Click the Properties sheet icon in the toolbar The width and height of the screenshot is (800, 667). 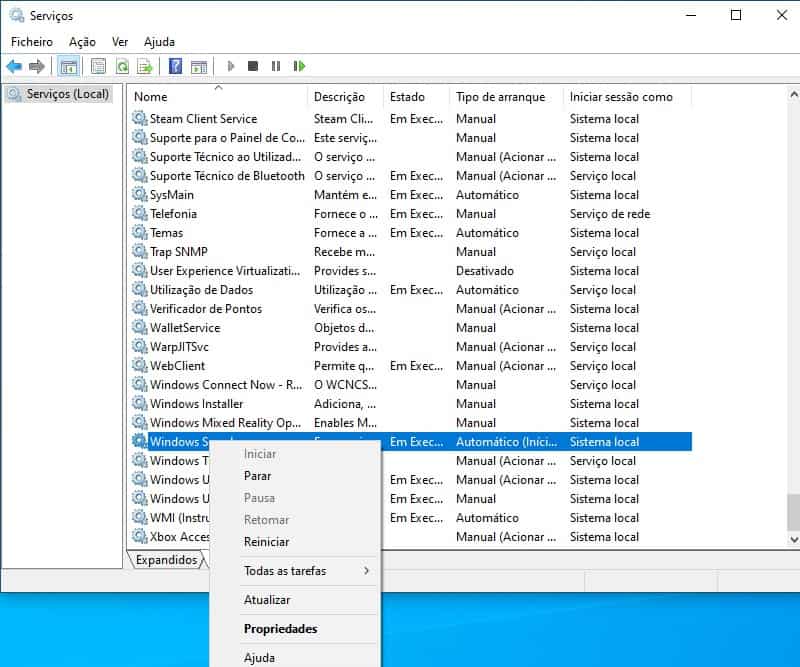pos(98,67)
